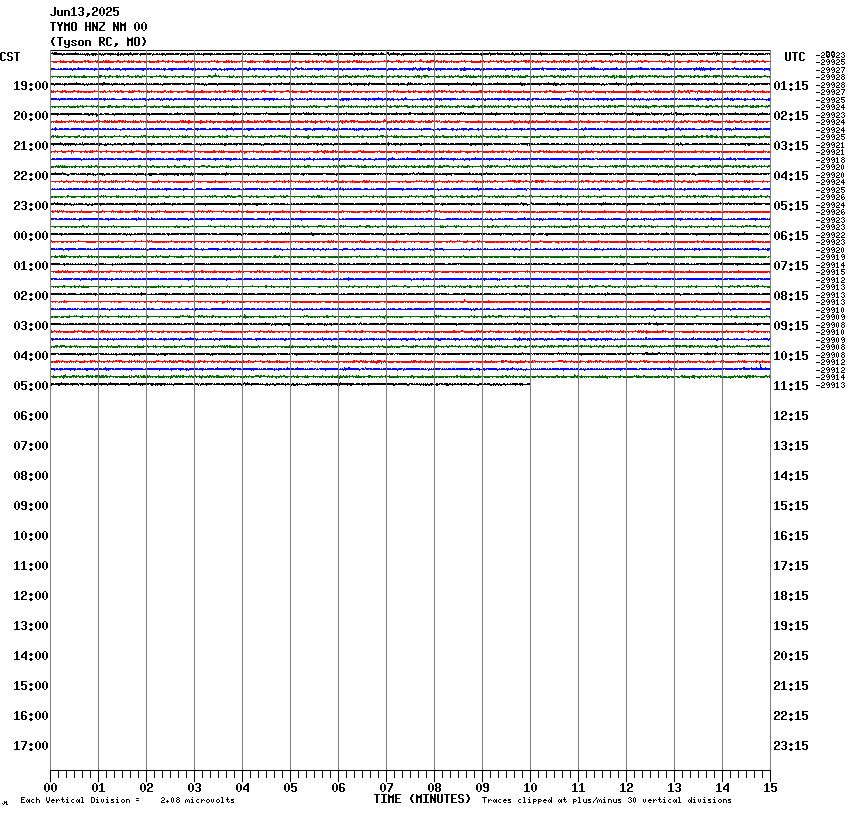This screenshot has height=814, width=850.
Task: Select the minute axis label "04"
Action: [x=242, y=787]
